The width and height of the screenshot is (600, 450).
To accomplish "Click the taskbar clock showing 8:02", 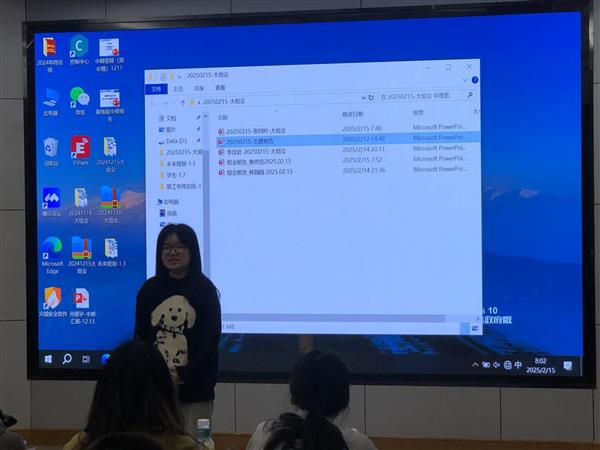I will point(541,364).
